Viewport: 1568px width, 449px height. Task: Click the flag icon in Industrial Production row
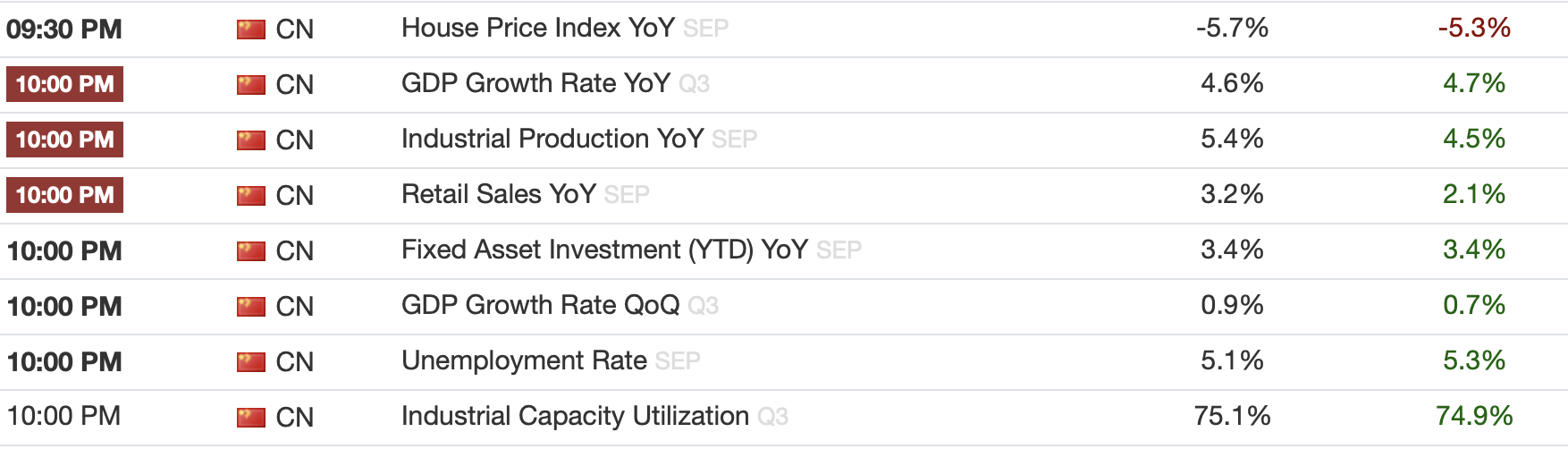[251, 140]
